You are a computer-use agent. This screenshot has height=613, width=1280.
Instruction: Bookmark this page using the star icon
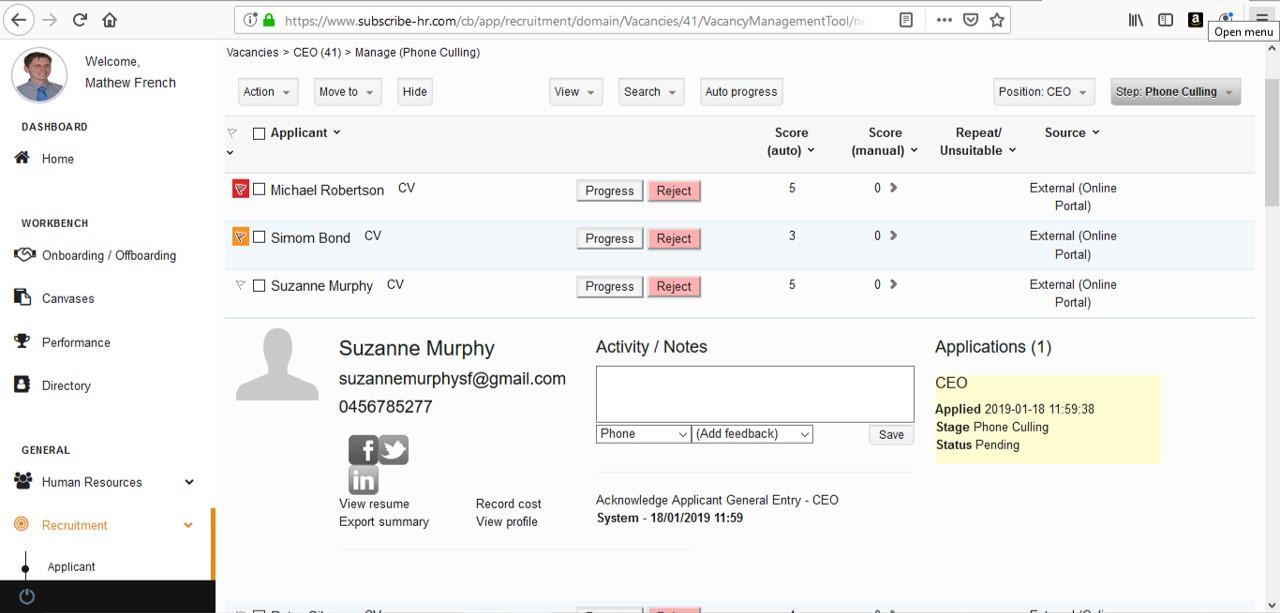997,20
